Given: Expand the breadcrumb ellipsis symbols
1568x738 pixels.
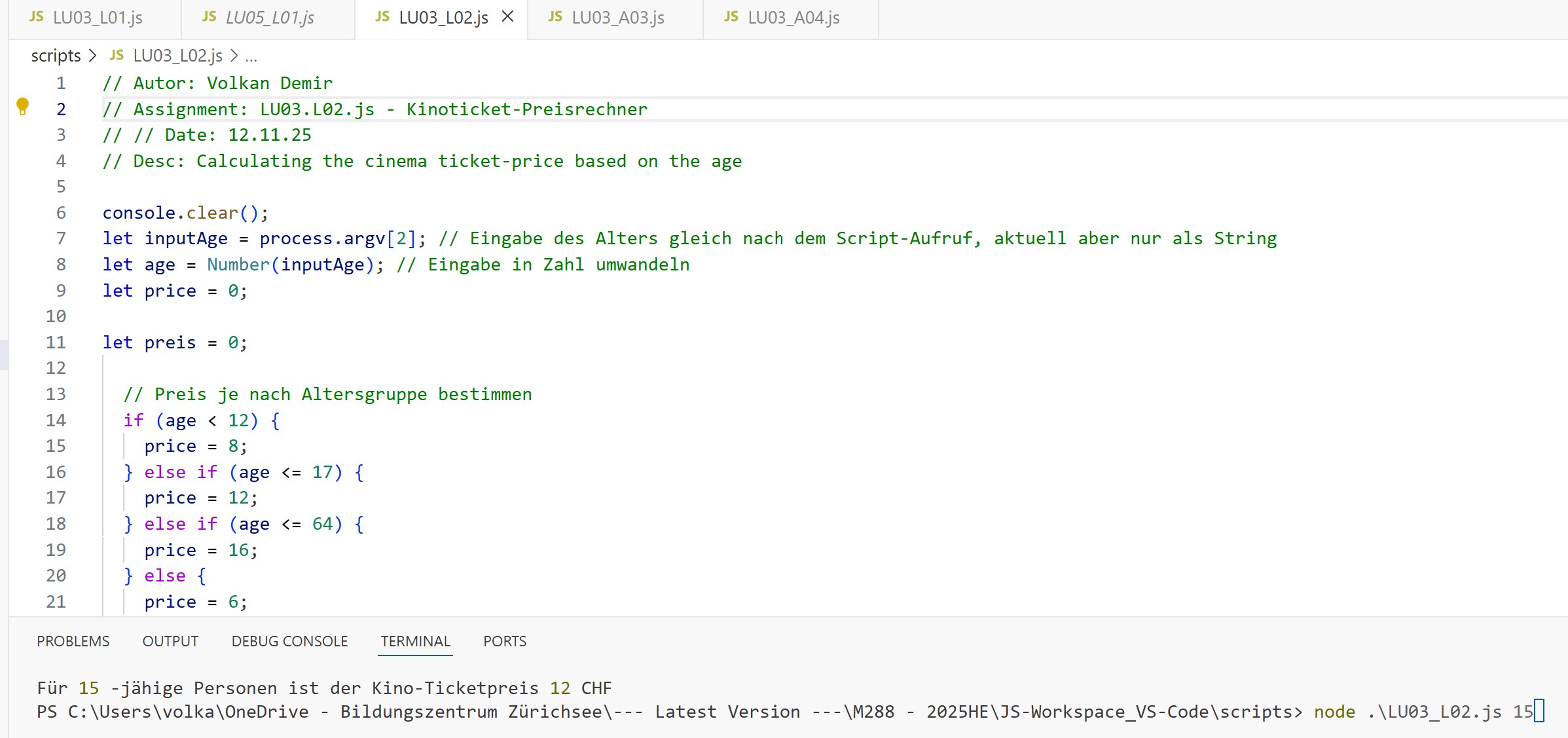Looking at the screenshot, I should [251, 57].
